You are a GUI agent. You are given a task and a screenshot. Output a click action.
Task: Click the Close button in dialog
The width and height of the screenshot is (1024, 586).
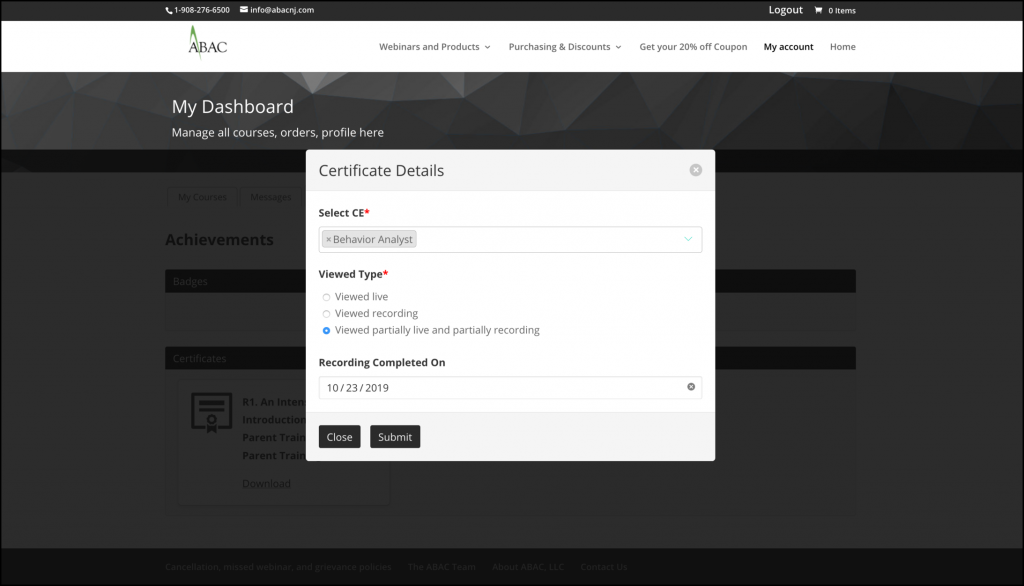tap(339, 437)
